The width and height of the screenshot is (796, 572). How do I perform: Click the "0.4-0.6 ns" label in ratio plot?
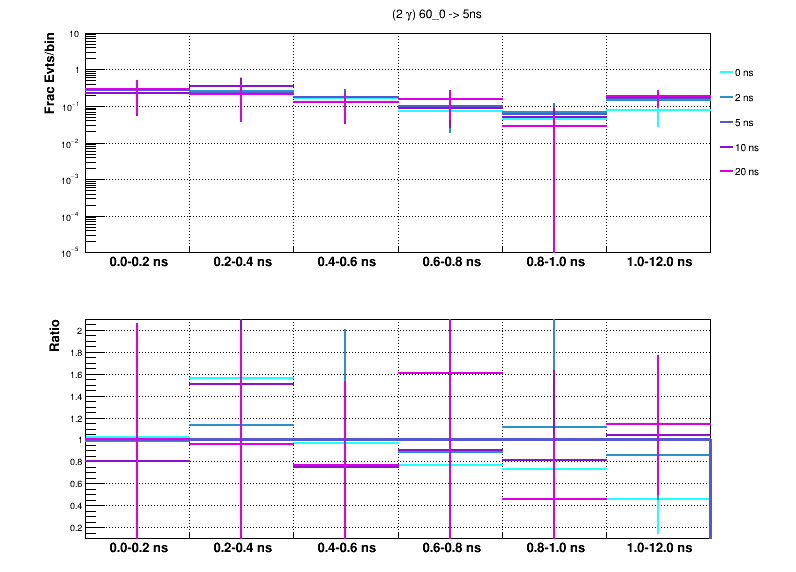[x=345, y=549]
